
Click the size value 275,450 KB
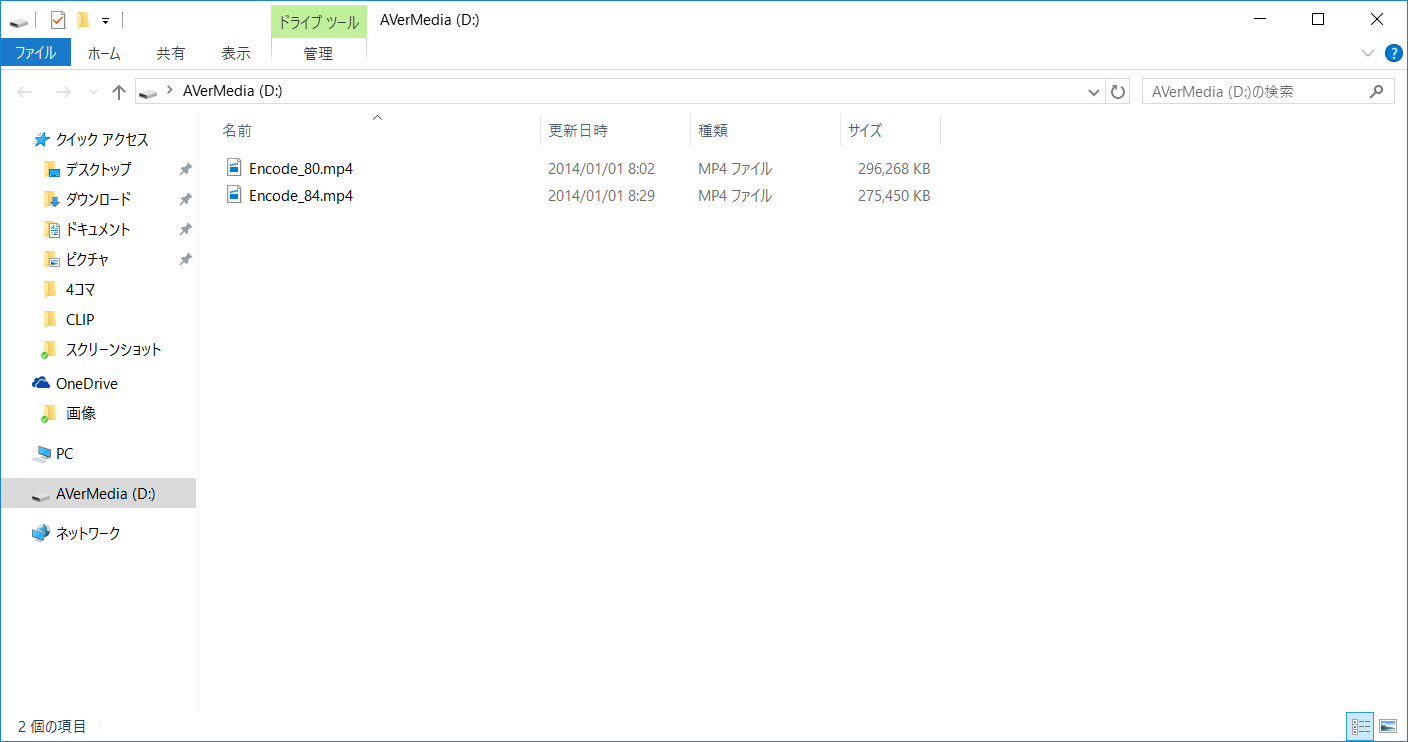point(894,195)
